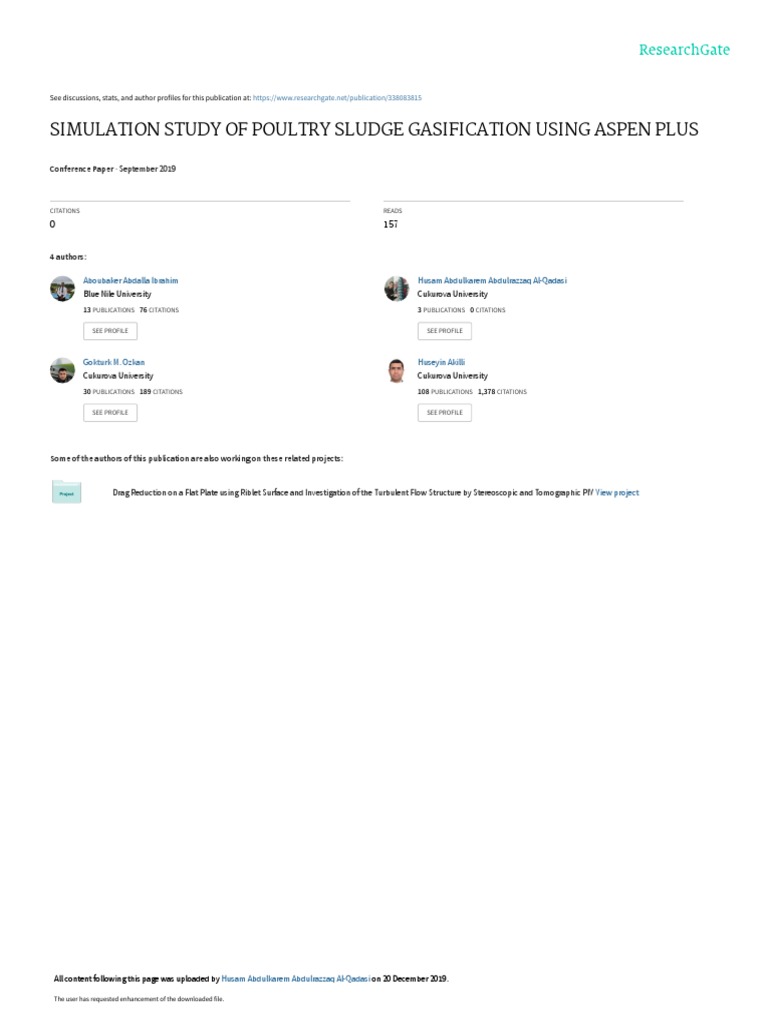Open Huseyin Akilli author name link
The width and height of the screenshot is (768, 1024).
click(441, 362)
